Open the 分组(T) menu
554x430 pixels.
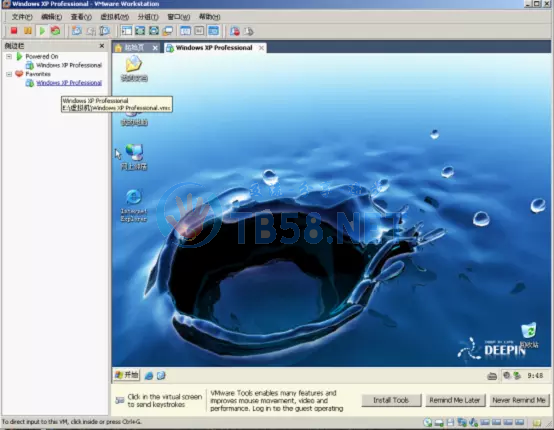tap(148, 17)
